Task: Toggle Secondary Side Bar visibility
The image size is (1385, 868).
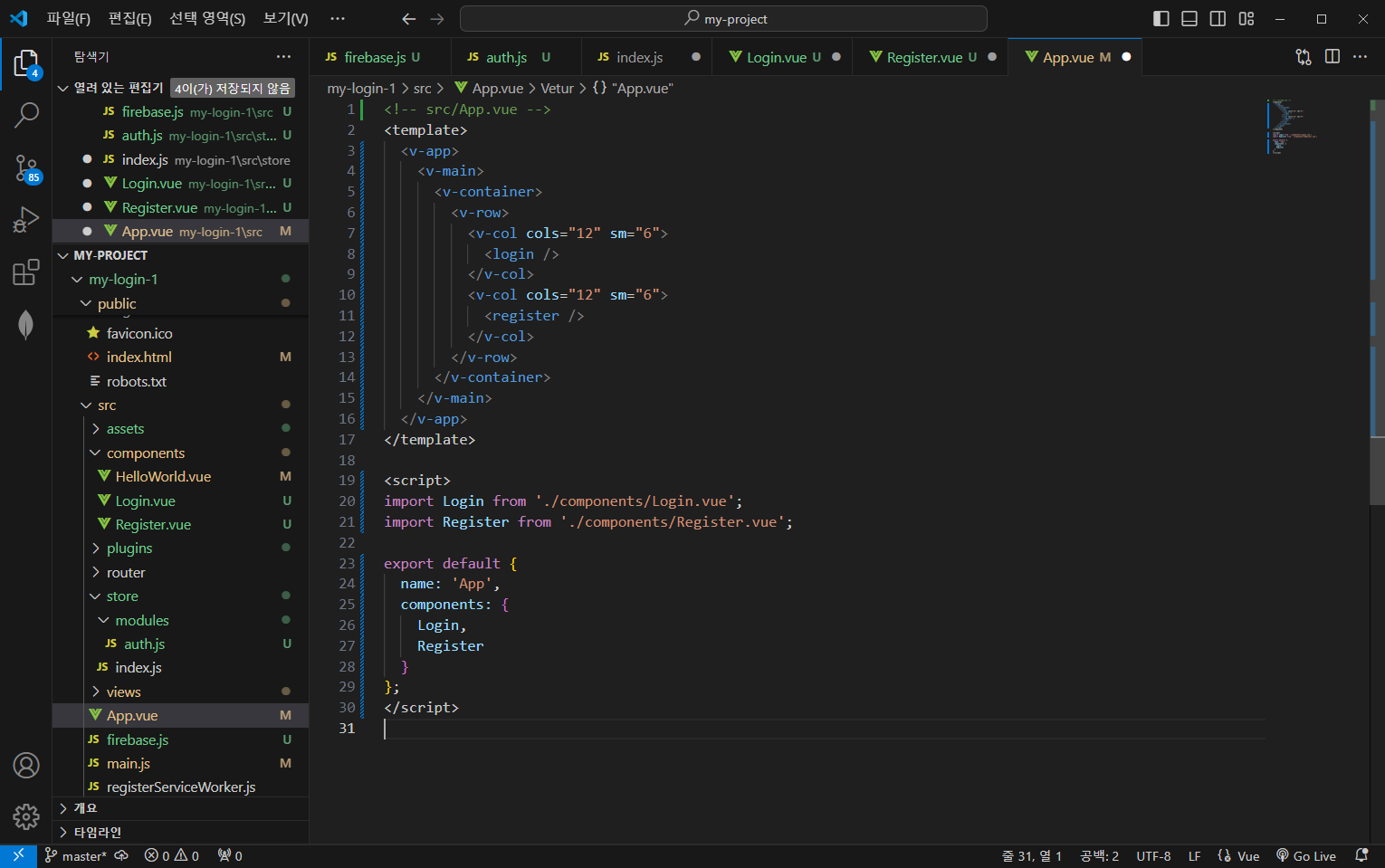Action: point(1218,19)
